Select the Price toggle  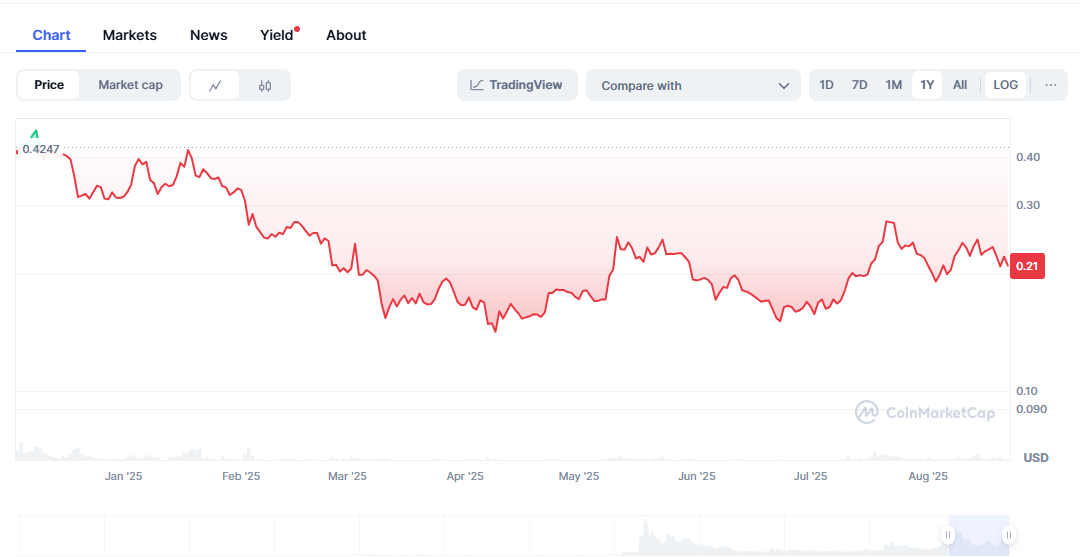(49, 85)
